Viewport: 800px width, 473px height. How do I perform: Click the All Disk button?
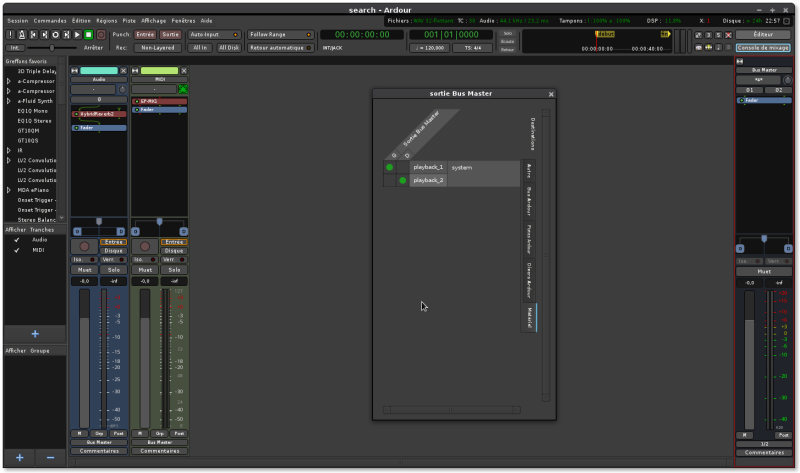click(229, 47)
